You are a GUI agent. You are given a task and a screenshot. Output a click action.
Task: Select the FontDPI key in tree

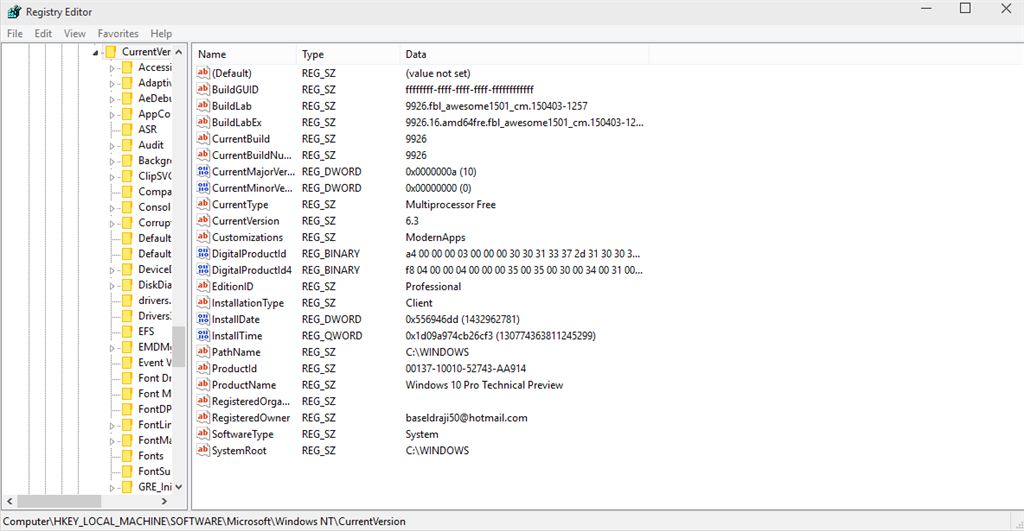click(155, 409)
